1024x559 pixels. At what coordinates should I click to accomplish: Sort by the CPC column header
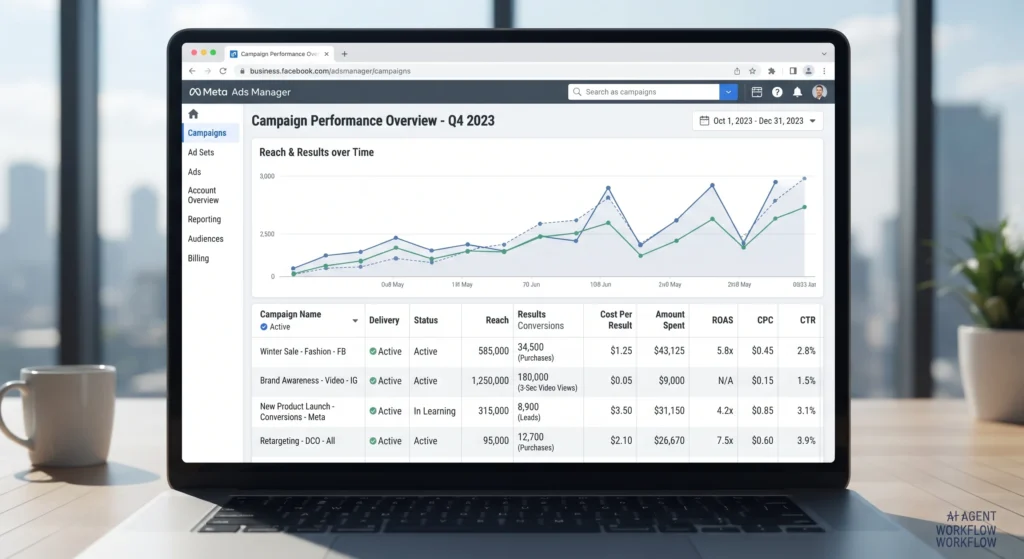click(765, 320)
